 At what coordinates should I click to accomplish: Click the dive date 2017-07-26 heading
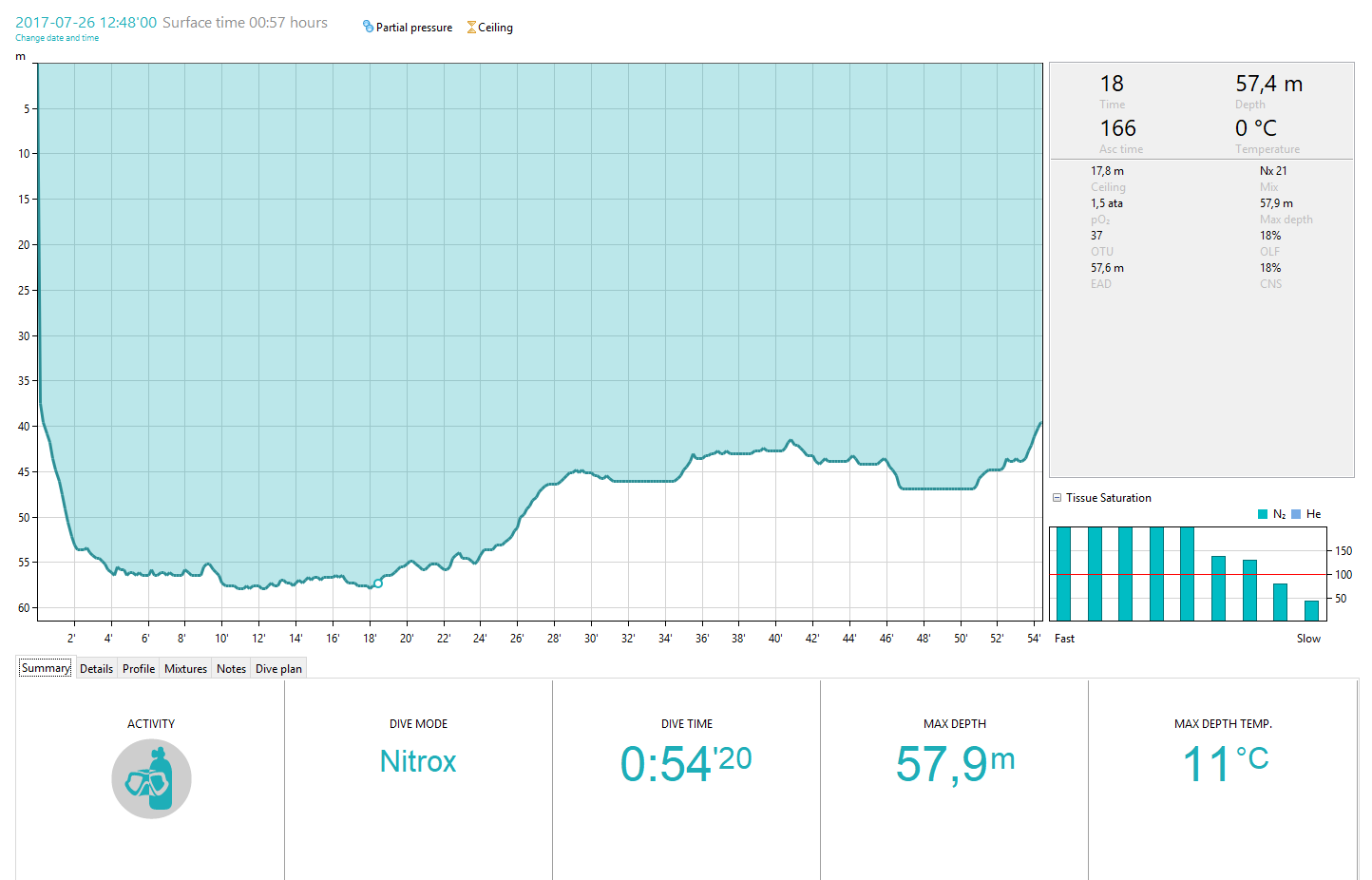(x=86, y=22)
